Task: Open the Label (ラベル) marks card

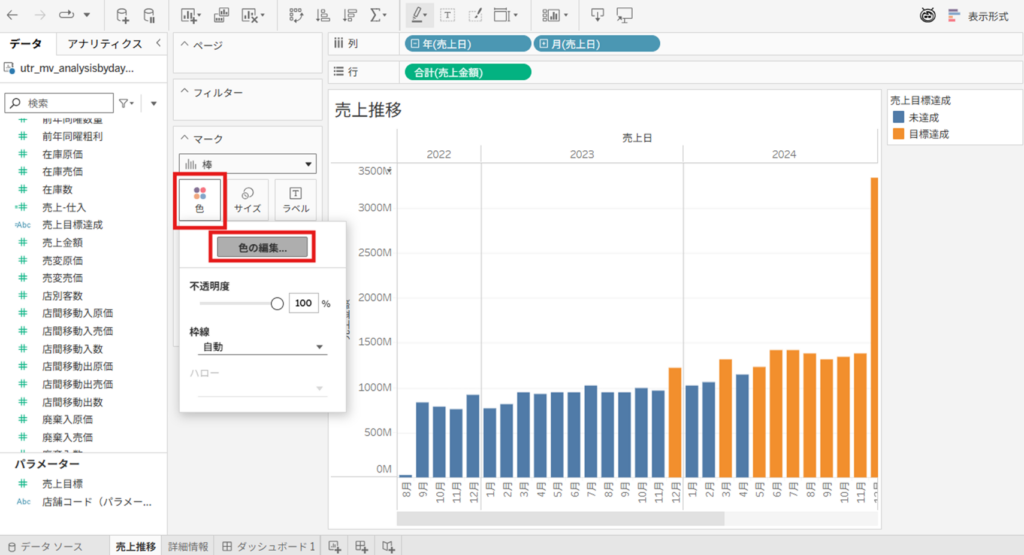Action: [296, 200]
